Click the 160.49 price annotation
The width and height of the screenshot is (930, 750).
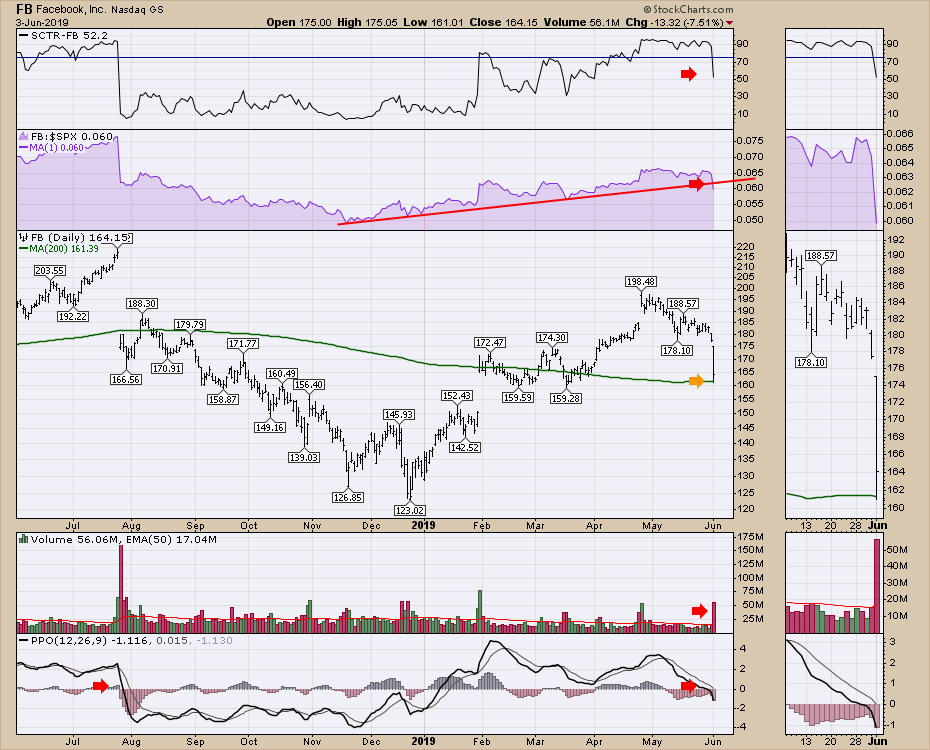point(282,374)
